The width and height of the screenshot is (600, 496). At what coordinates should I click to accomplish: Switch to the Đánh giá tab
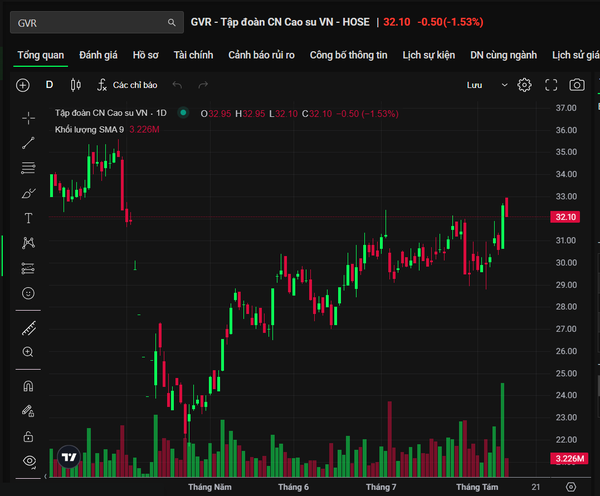tap(98, 55)
